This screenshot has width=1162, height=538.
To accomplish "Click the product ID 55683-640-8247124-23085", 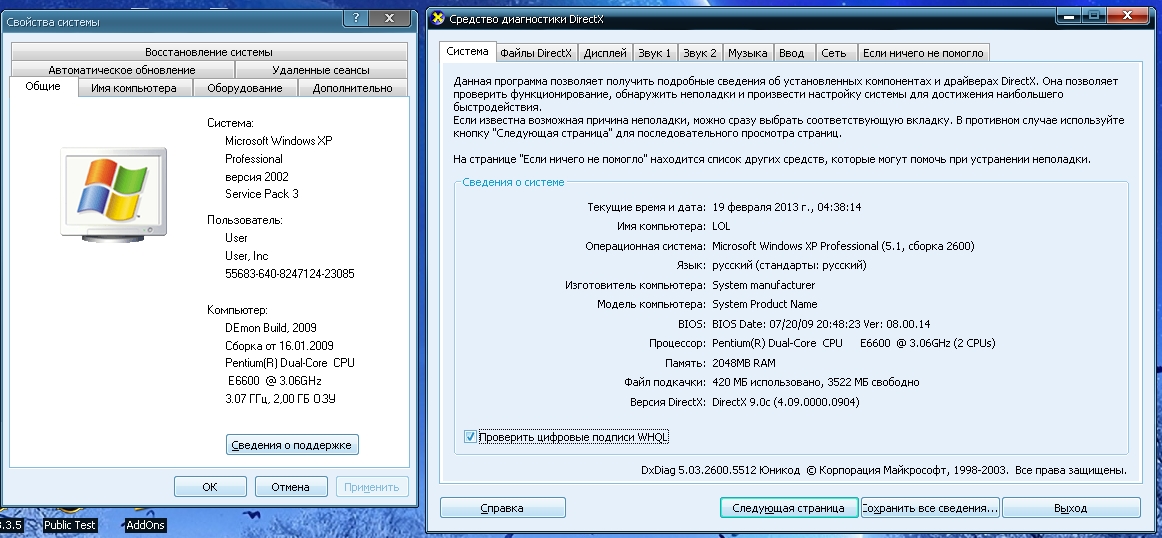I will coord(290,273).
